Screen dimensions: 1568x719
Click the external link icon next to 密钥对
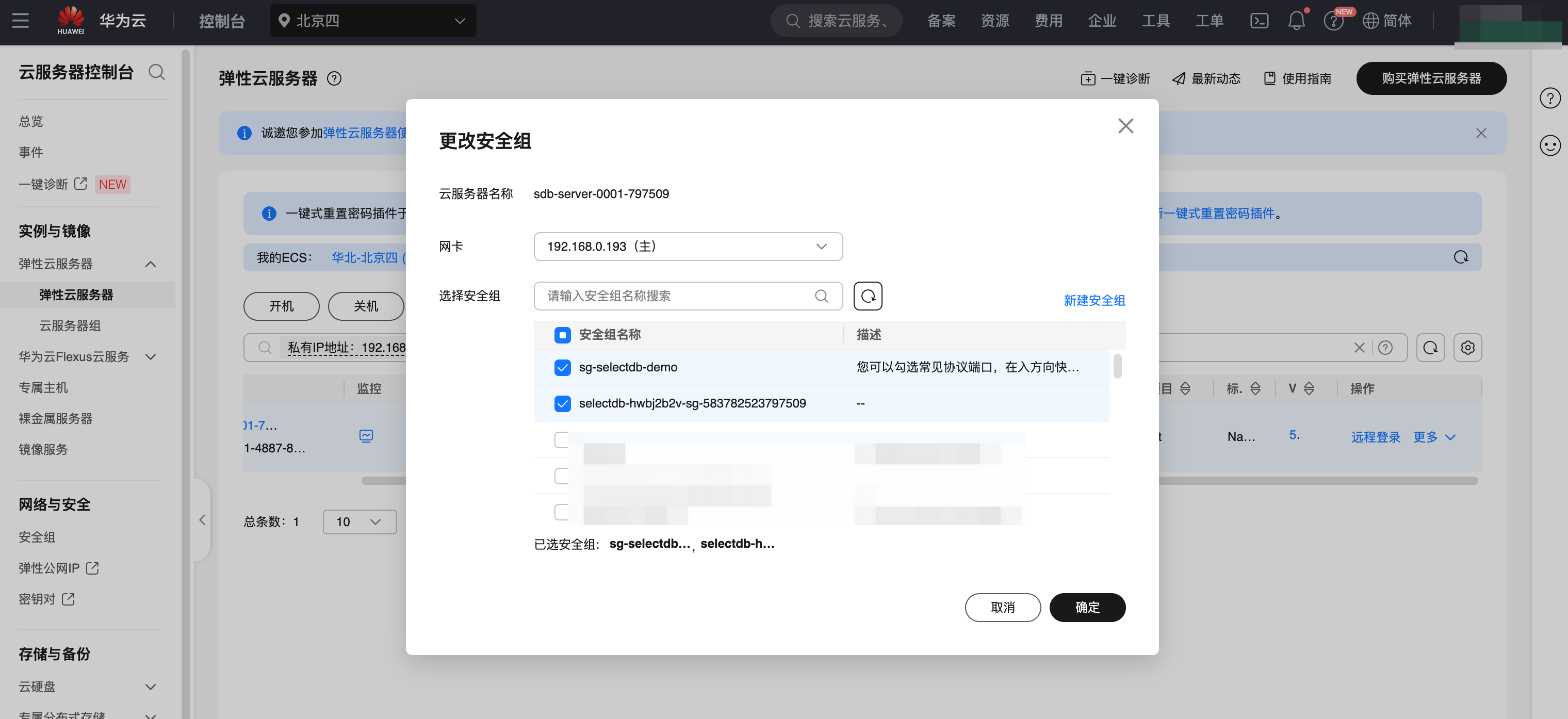click(68, 599)
